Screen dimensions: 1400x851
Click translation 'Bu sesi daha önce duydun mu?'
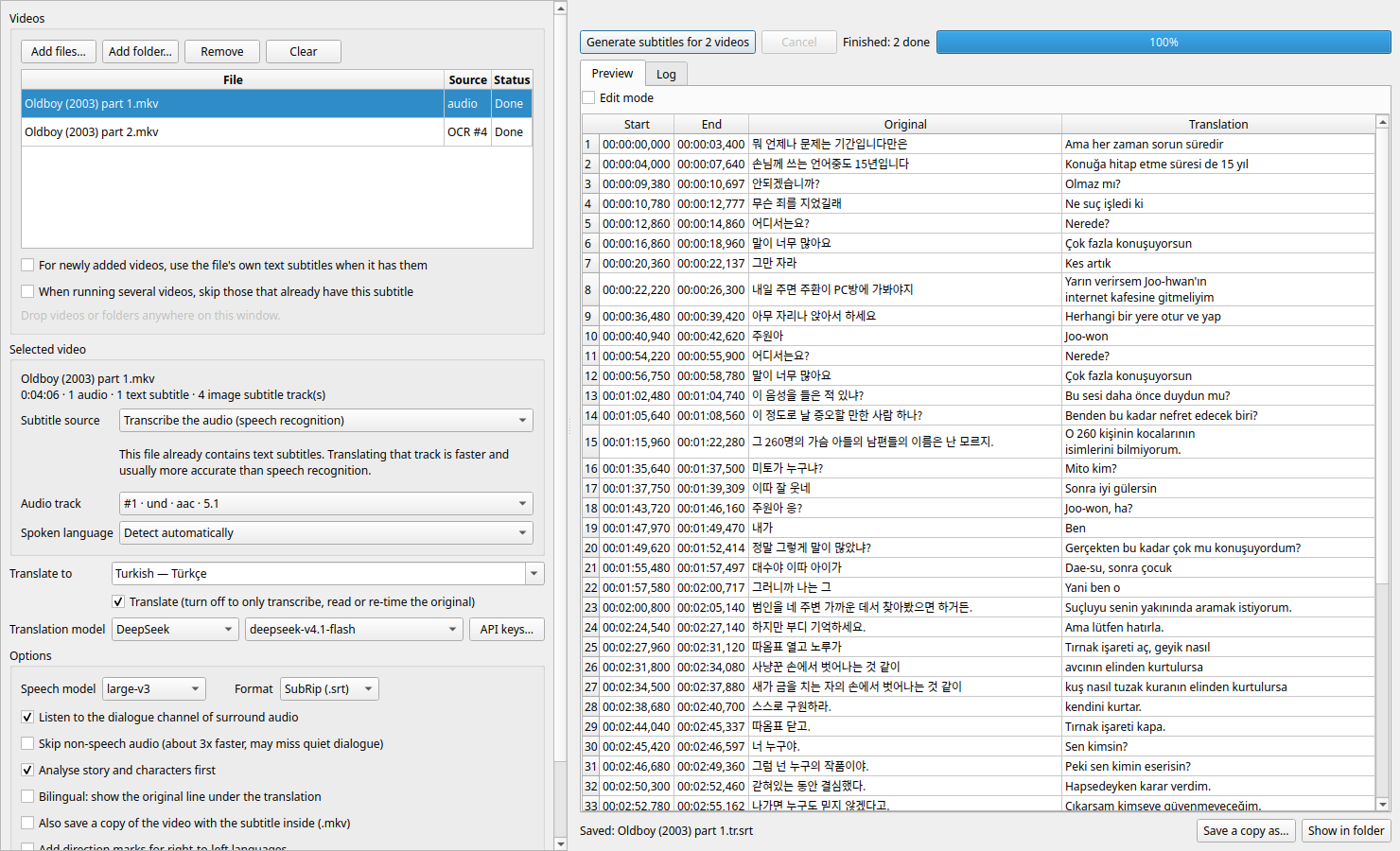[1218, 396]
